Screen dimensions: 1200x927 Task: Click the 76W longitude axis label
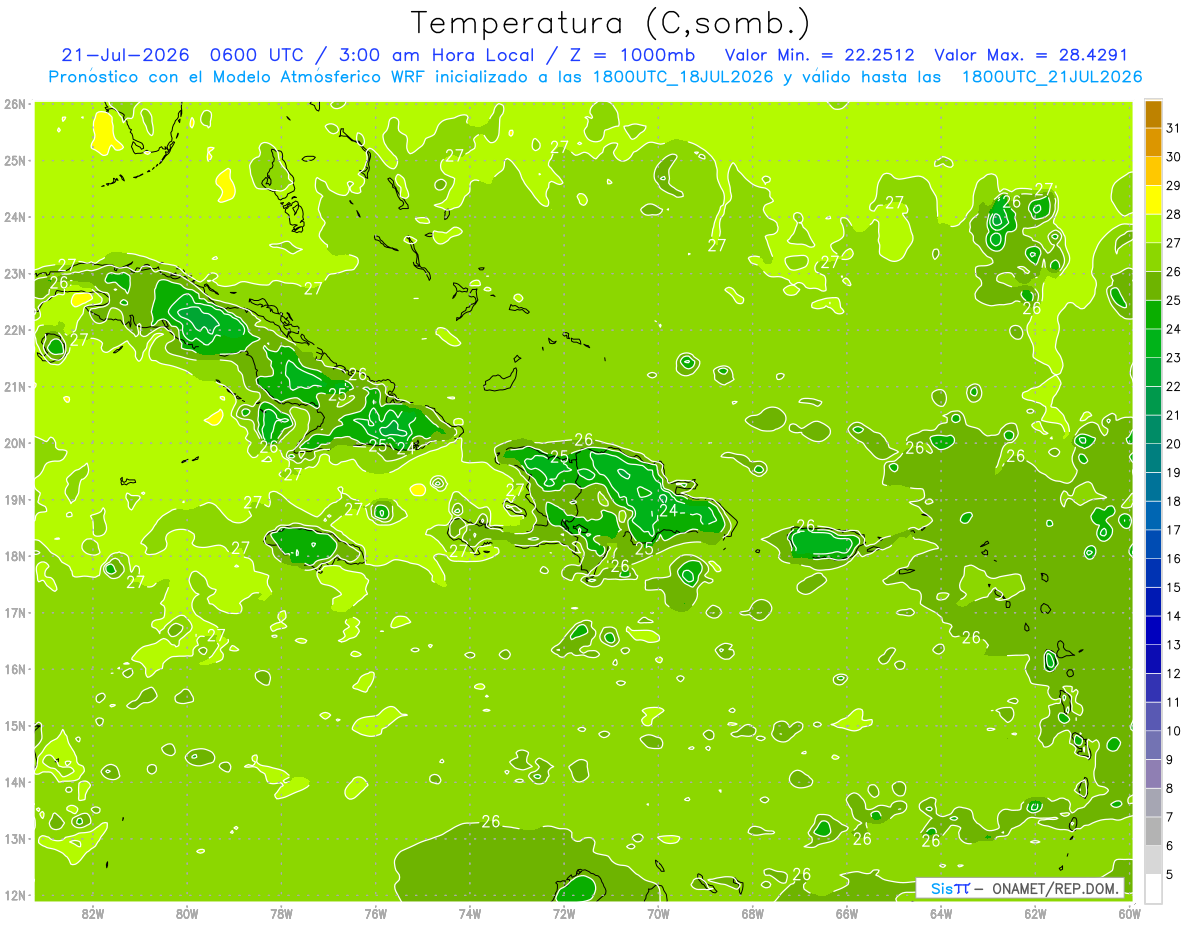click(375, 913)
